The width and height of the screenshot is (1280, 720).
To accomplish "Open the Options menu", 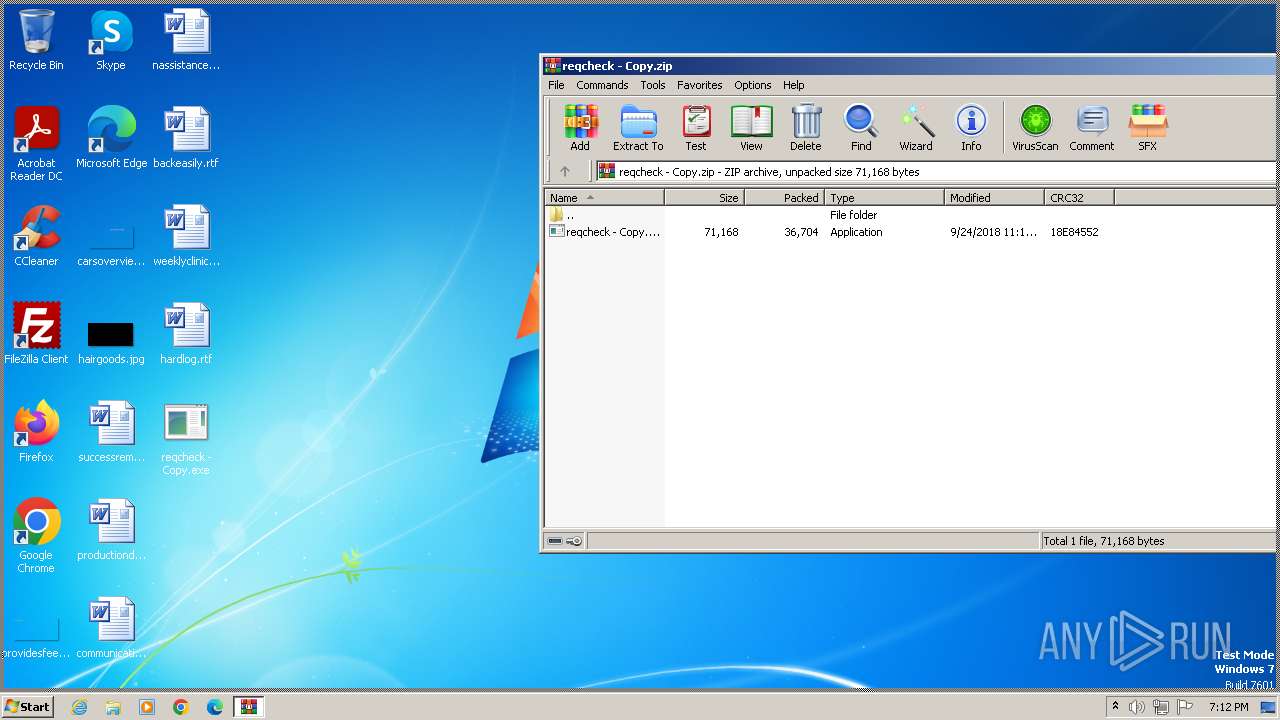I will (752, 85).
